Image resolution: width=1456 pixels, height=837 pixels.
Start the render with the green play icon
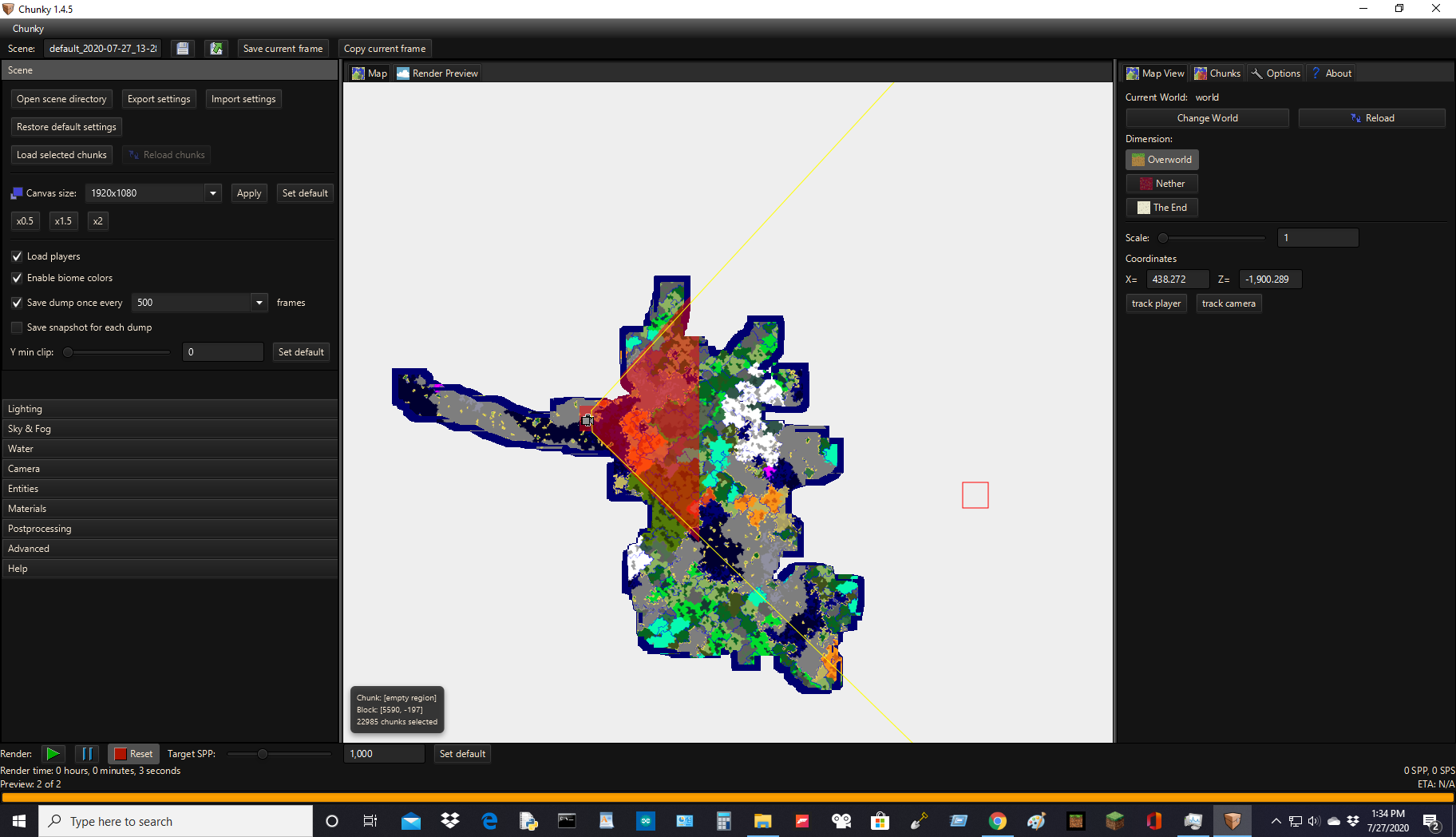(x=53, y=753)
